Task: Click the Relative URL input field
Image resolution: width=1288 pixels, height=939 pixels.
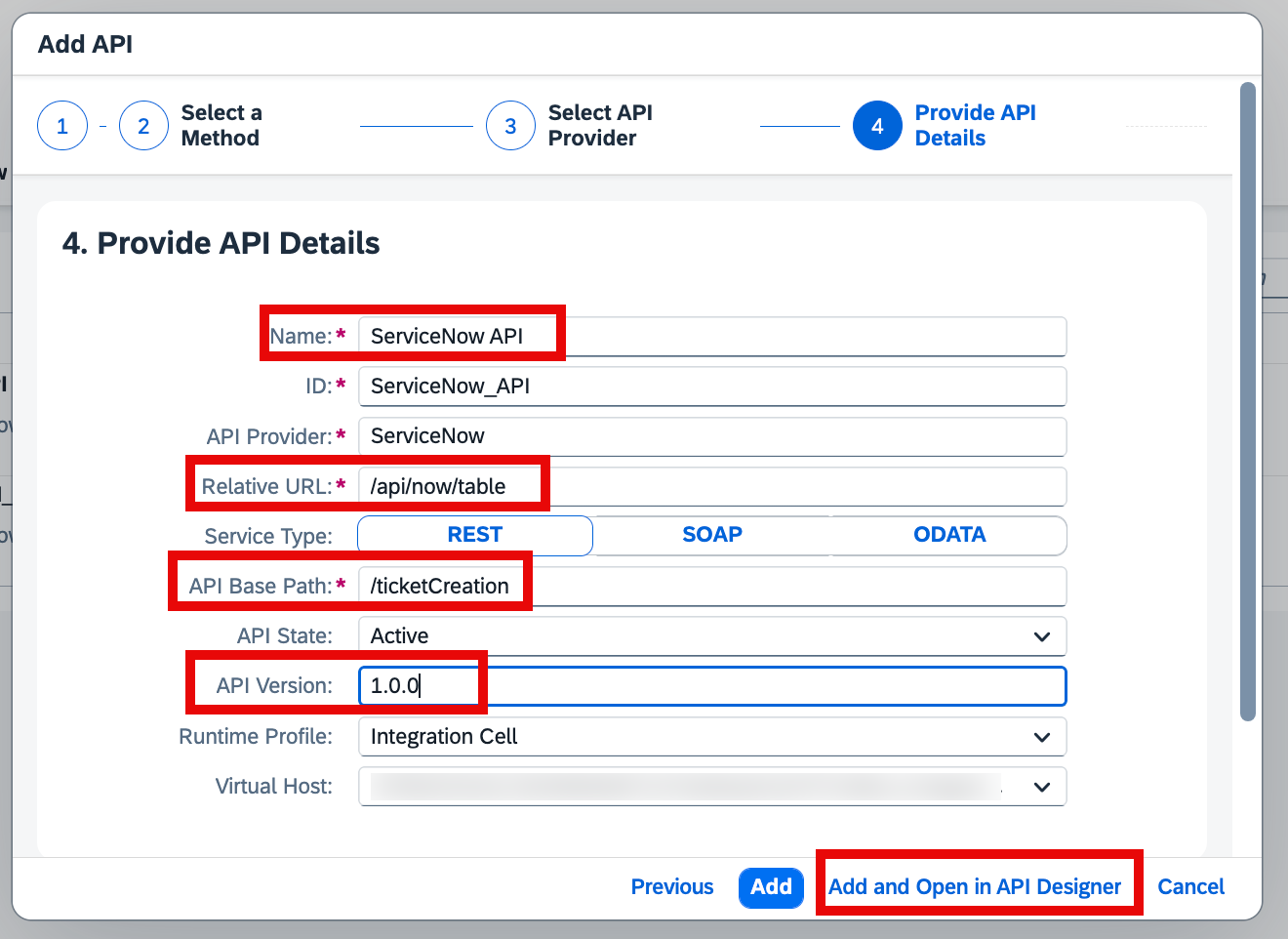Action: (x=712, y=487)
